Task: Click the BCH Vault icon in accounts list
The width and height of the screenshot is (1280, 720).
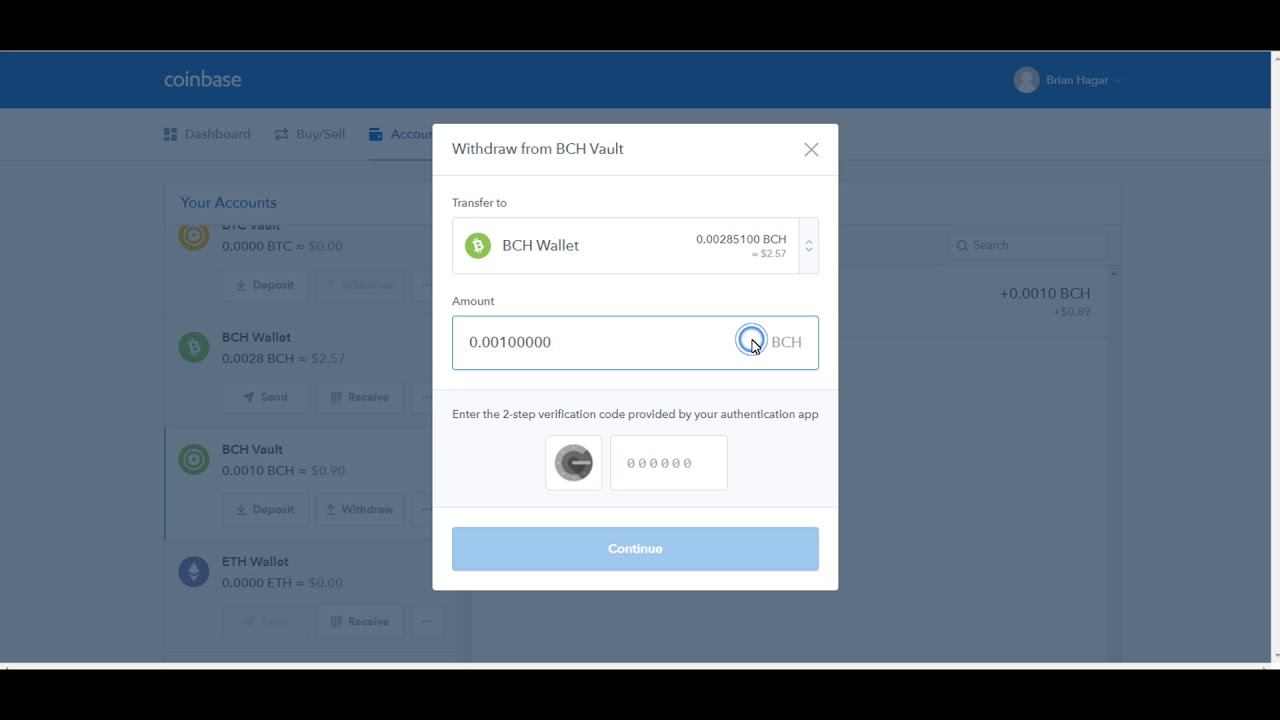Action: tap(194, 459)
